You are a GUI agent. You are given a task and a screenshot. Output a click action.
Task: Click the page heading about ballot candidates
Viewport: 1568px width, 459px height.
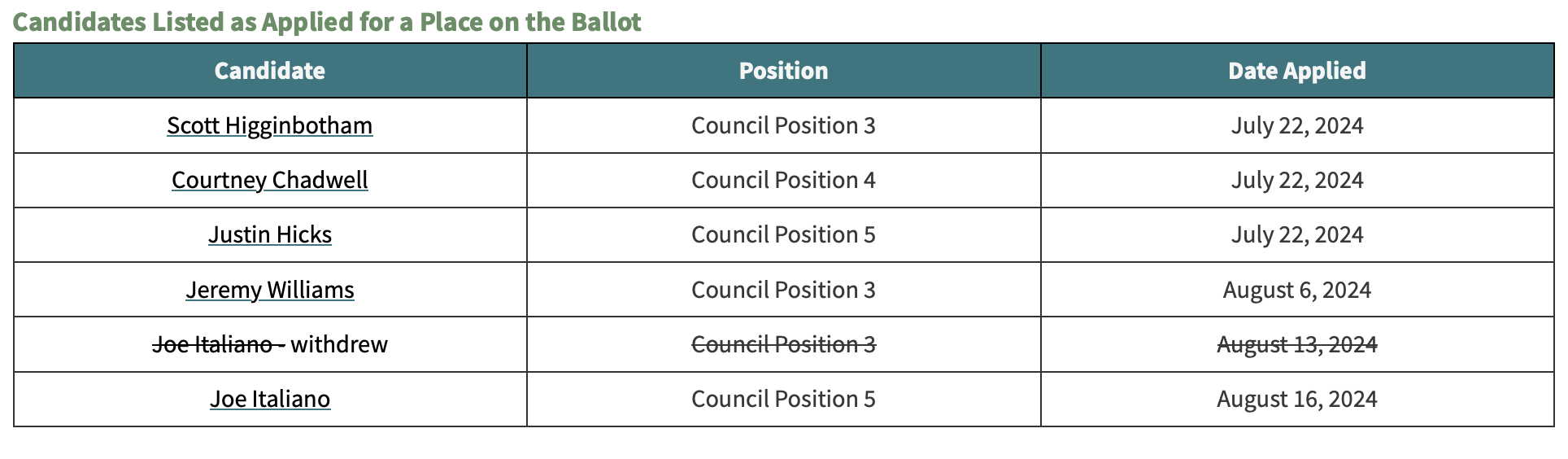pos(327,22)
